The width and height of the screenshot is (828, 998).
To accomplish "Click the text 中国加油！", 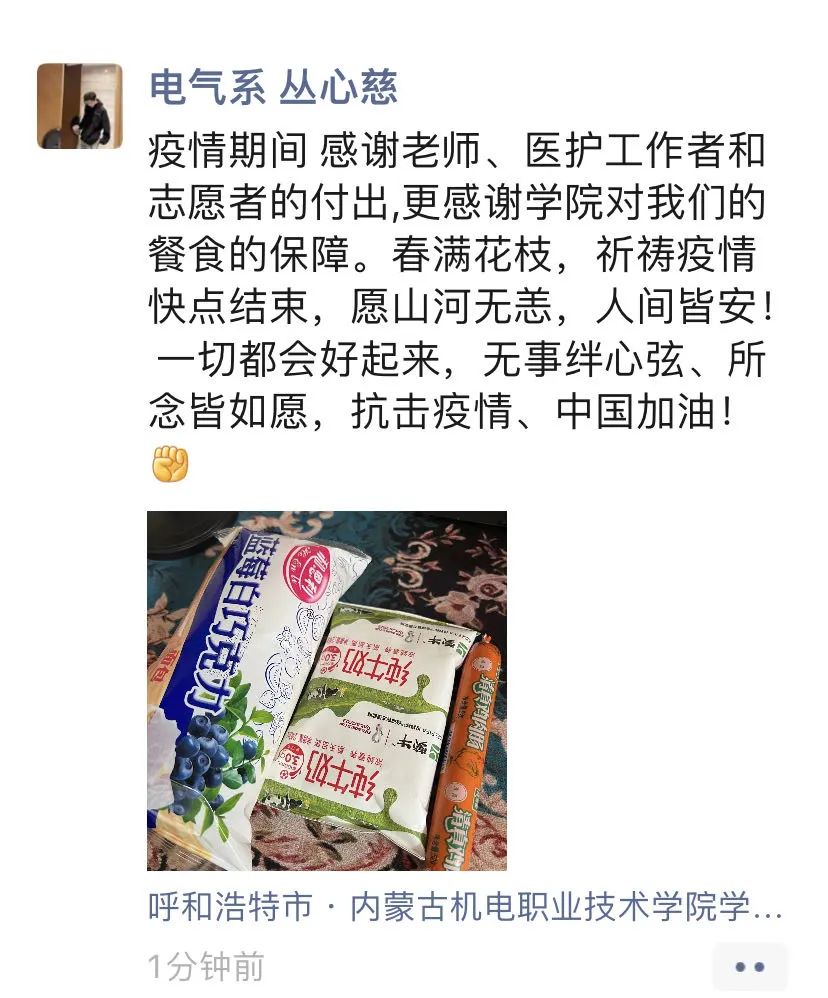I will pyautogui.click(x=645, y=412).
